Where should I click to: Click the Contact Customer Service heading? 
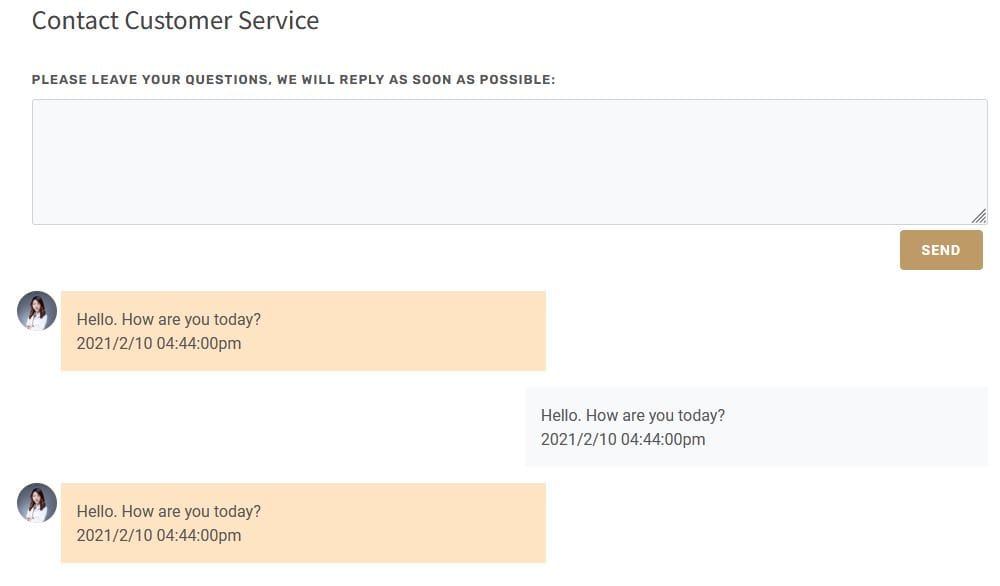pos(175,20)
